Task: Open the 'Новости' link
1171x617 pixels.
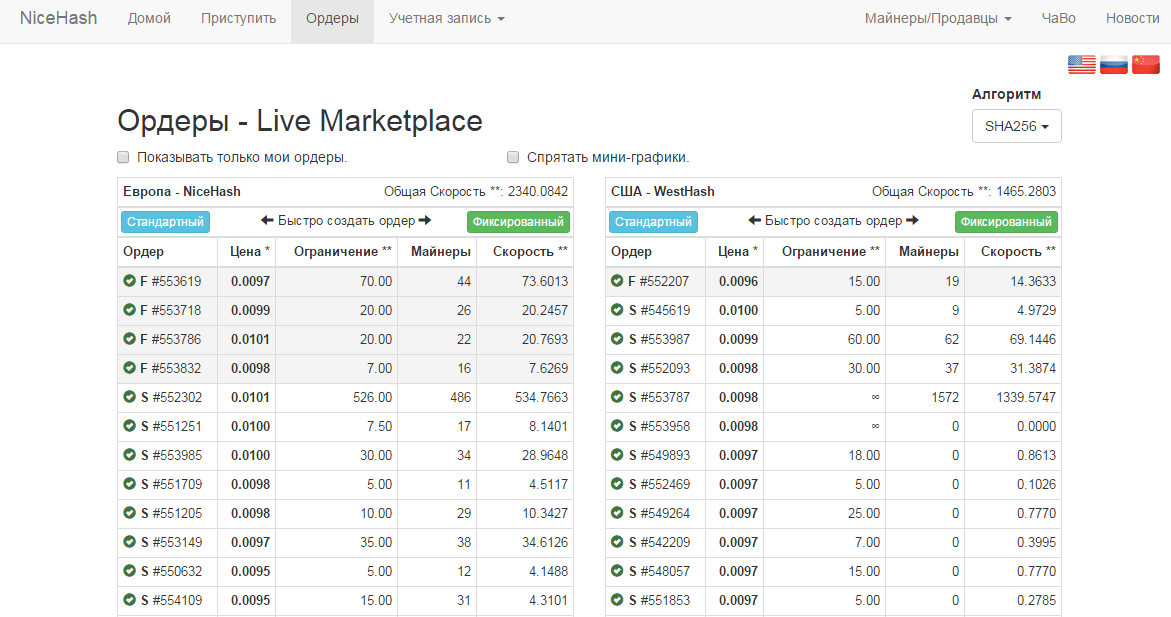Action: [1132, 19]
